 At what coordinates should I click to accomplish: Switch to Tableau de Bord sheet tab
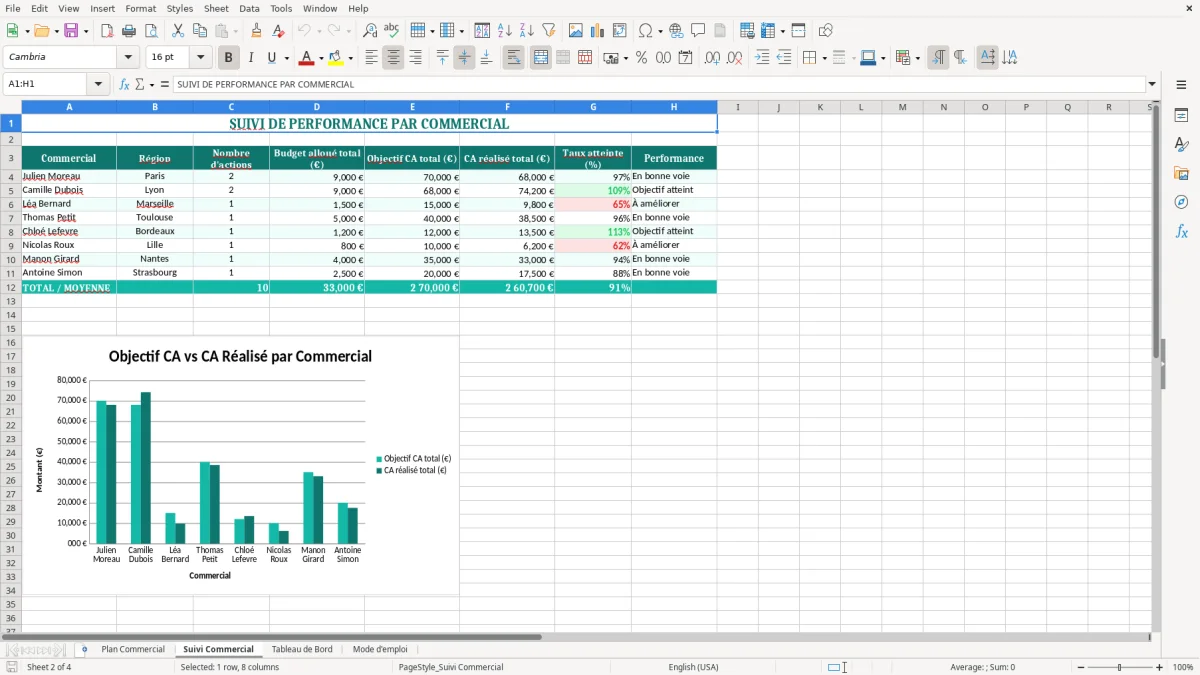[x=302, y=649]
